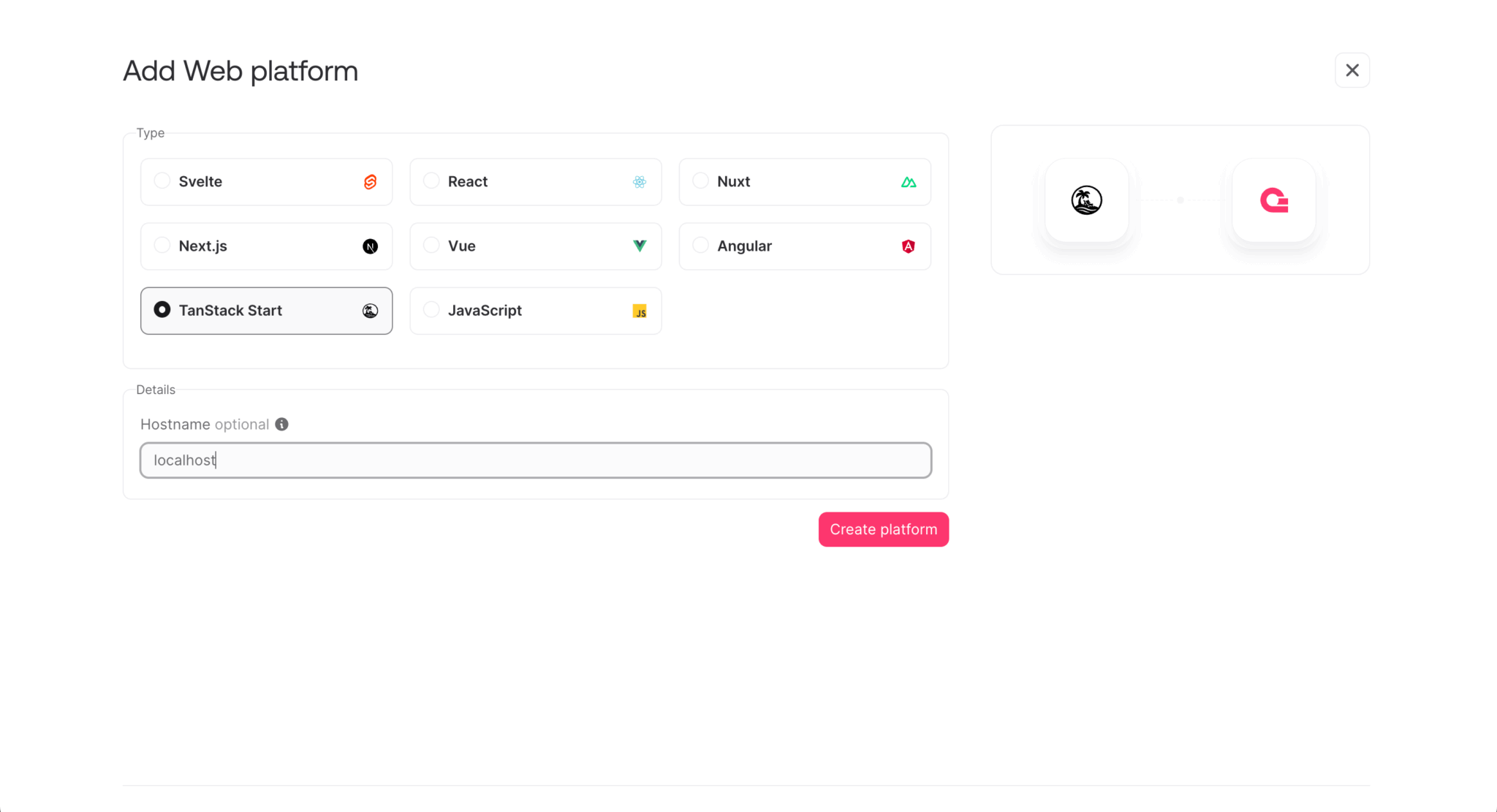This screenshot has height=812, width=1497.
Task: Select the React radio option
Action: [431, 181]
